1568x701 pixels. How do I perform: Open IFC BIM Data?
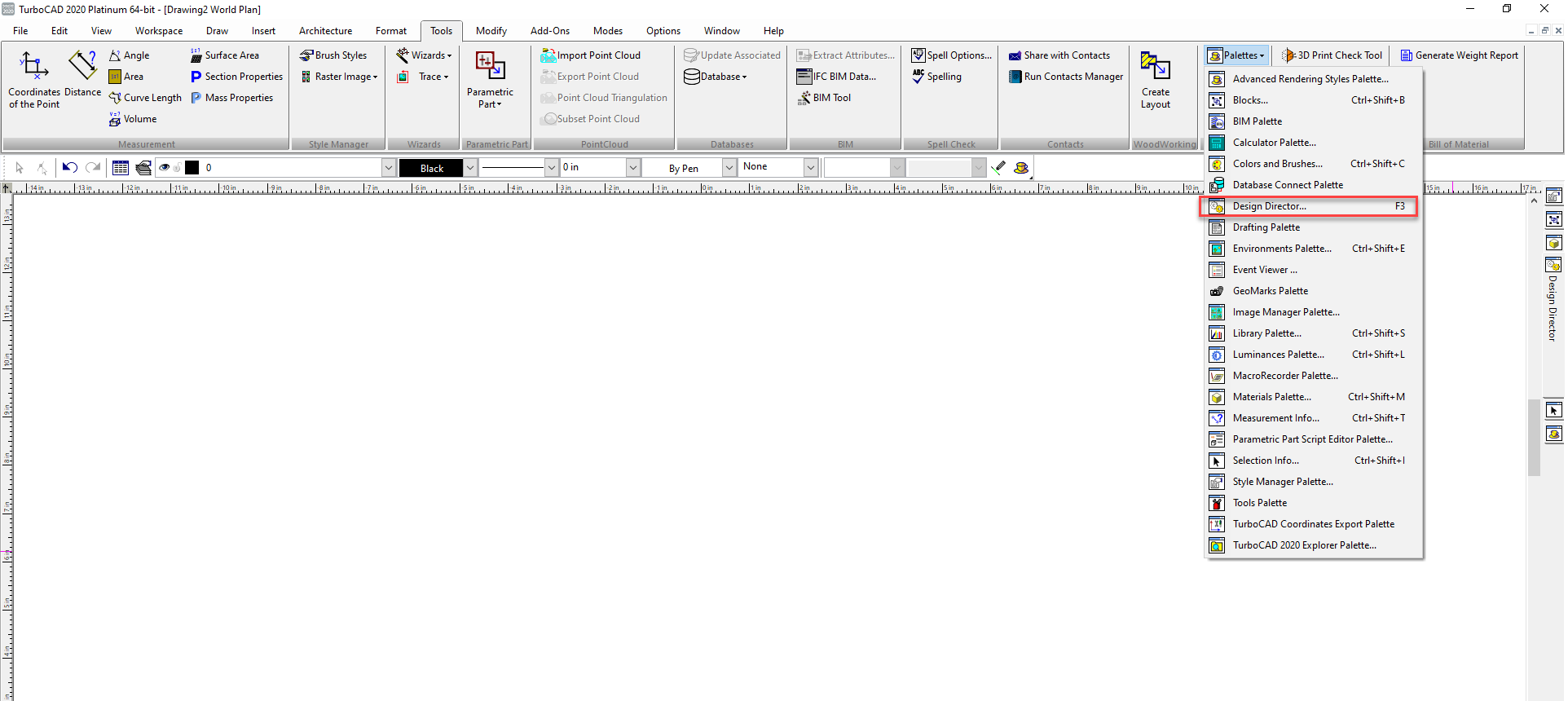click(x=837, y=77)
